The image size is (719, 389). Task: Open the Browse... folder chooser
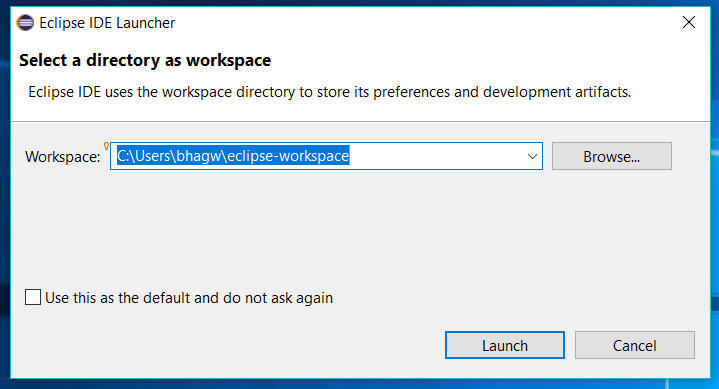click(612, 156)
